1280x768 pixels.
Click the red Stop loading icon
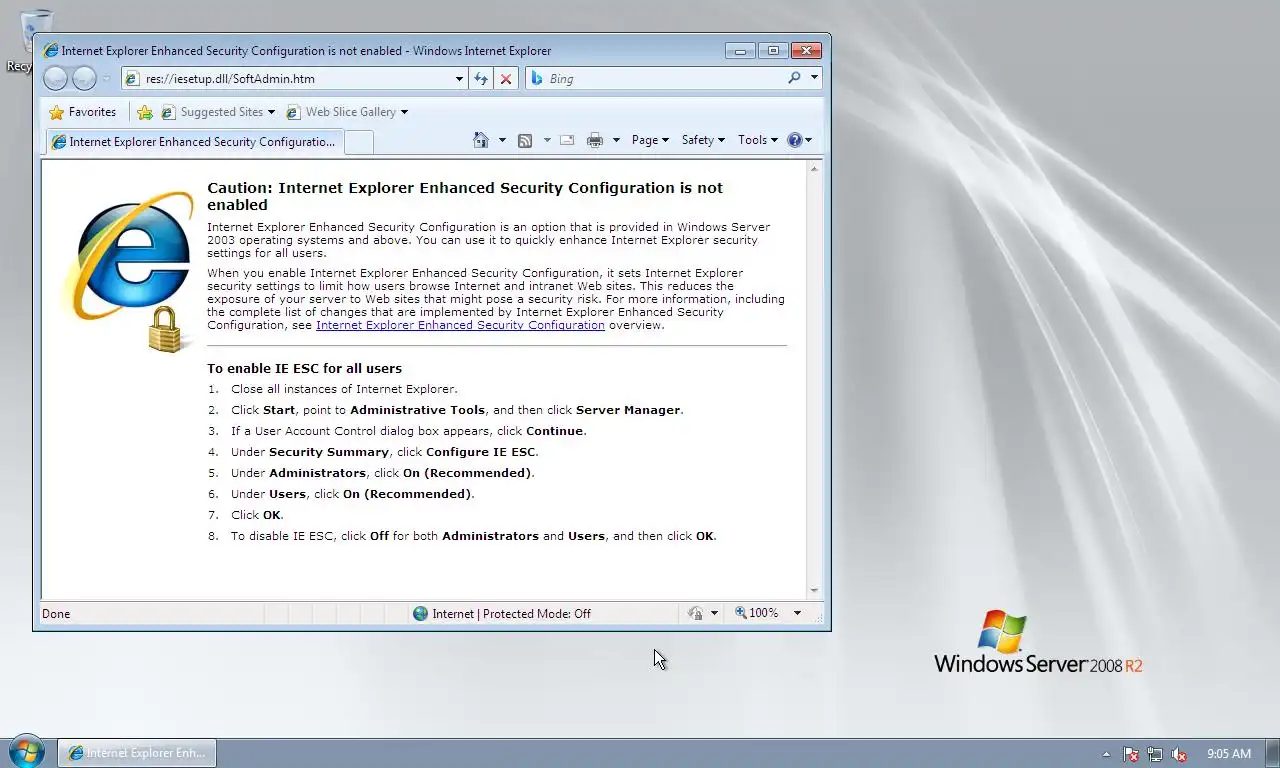[506, 78]
